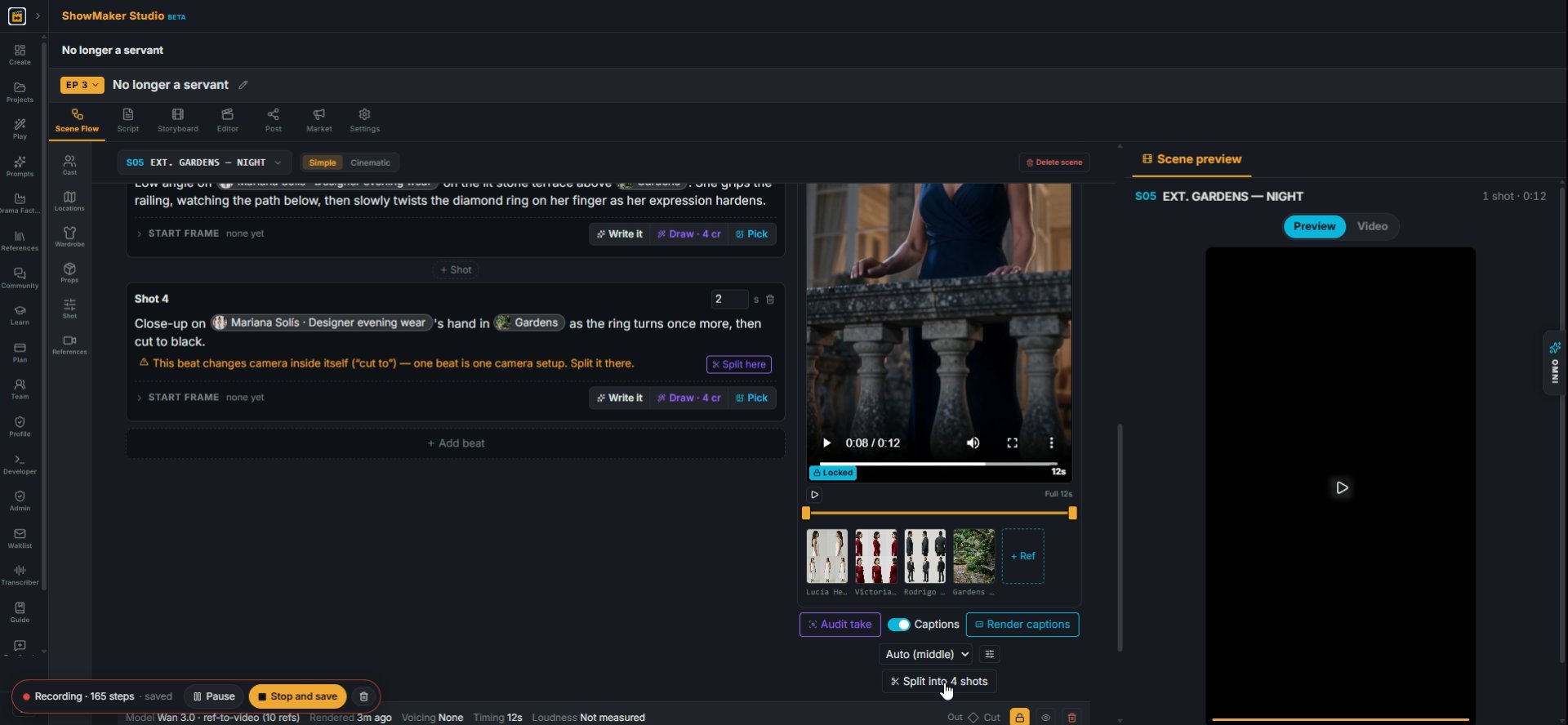This screenshot has height=725, width=1568.
Task: Open the Auto (middle) caption position dropdown
Action: click(x=928, y=654)
